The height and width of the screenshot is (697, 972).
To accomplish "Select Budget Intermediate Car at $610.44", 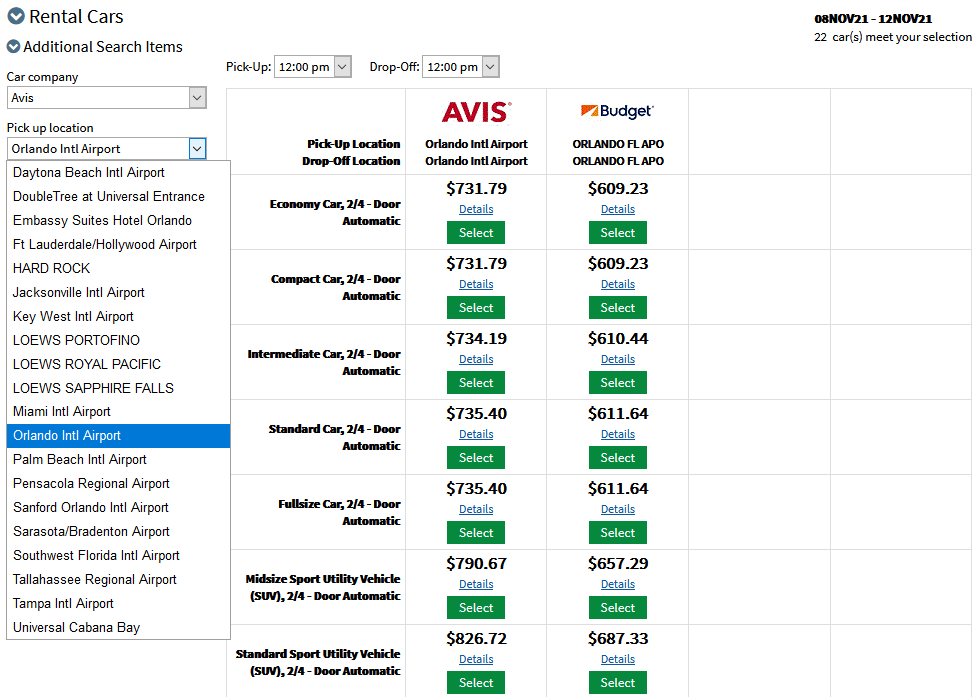I will (617, 383).
